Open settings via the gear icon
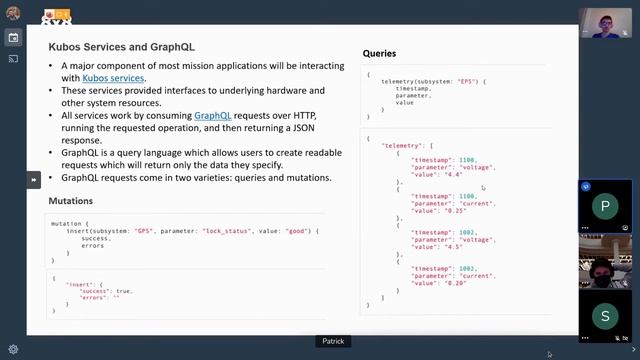The image size is (640, 360). (13, 349)
